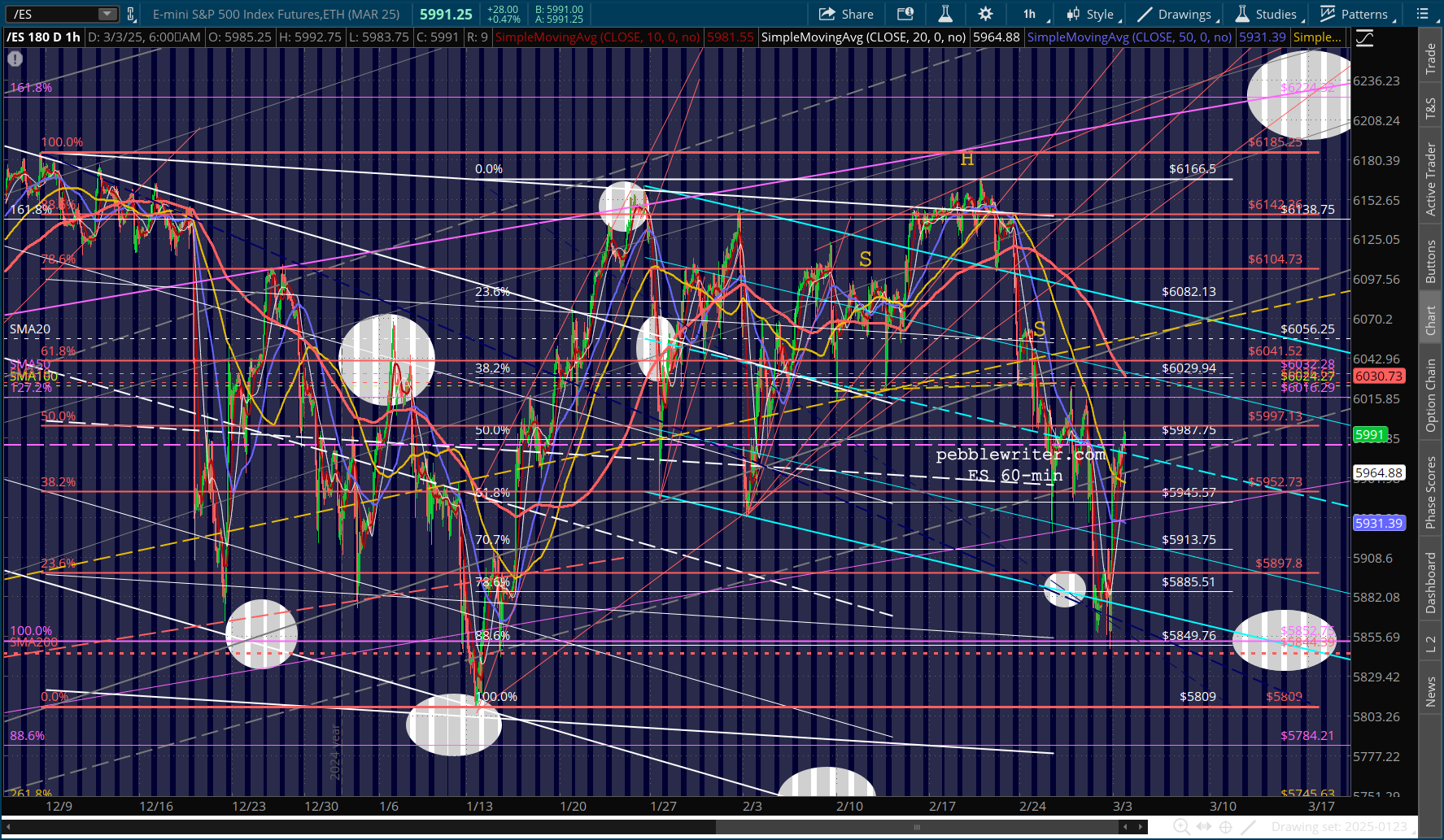1444x840 pixels.
Task: Expand the Drawing set selector
Action: tap(1339, 827)
